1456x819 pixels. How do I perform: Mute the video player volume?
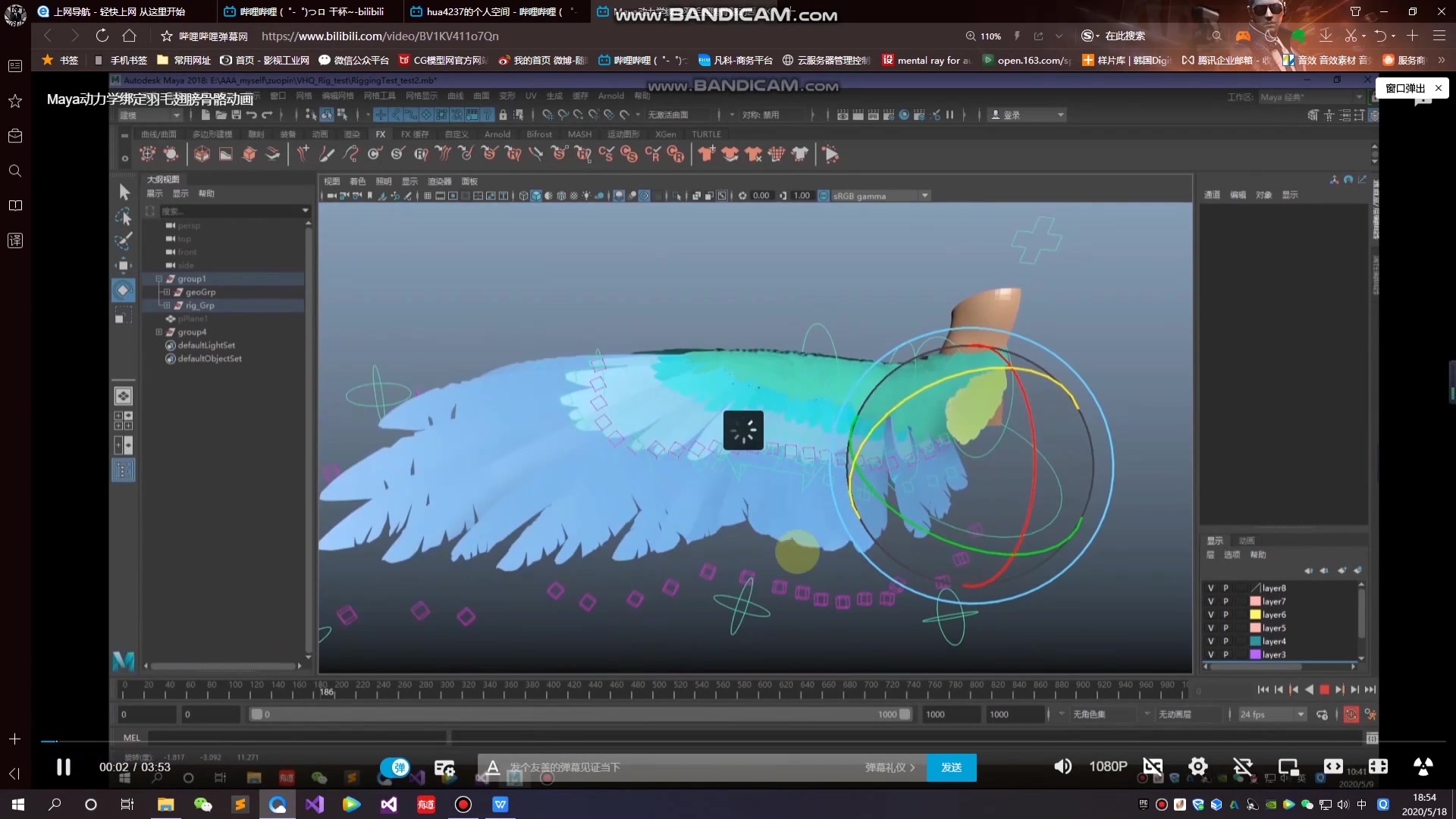(1062, 767)
